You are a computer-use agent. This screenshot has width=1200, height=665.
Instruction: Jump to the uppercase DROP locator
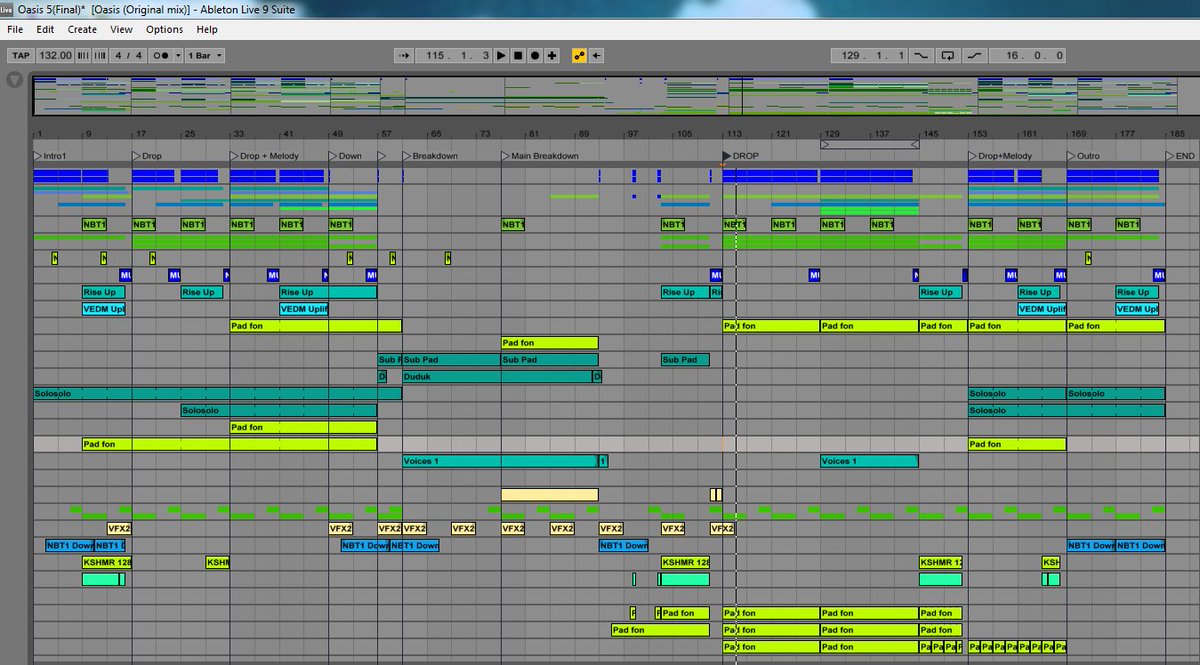click(x=741, y=156)
